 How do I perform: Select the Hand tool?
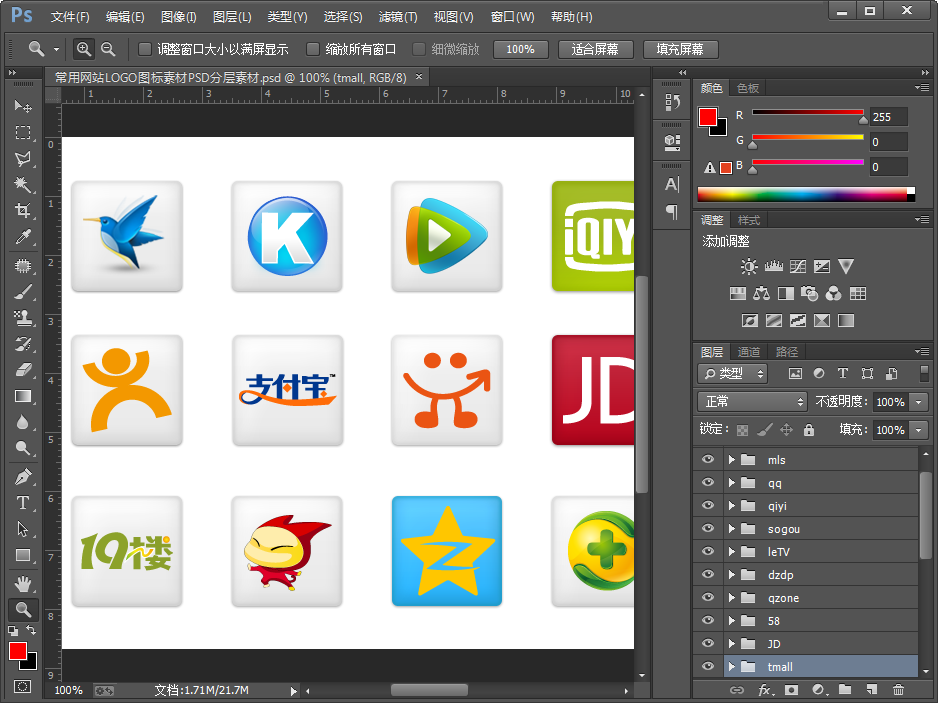point(22,583)
